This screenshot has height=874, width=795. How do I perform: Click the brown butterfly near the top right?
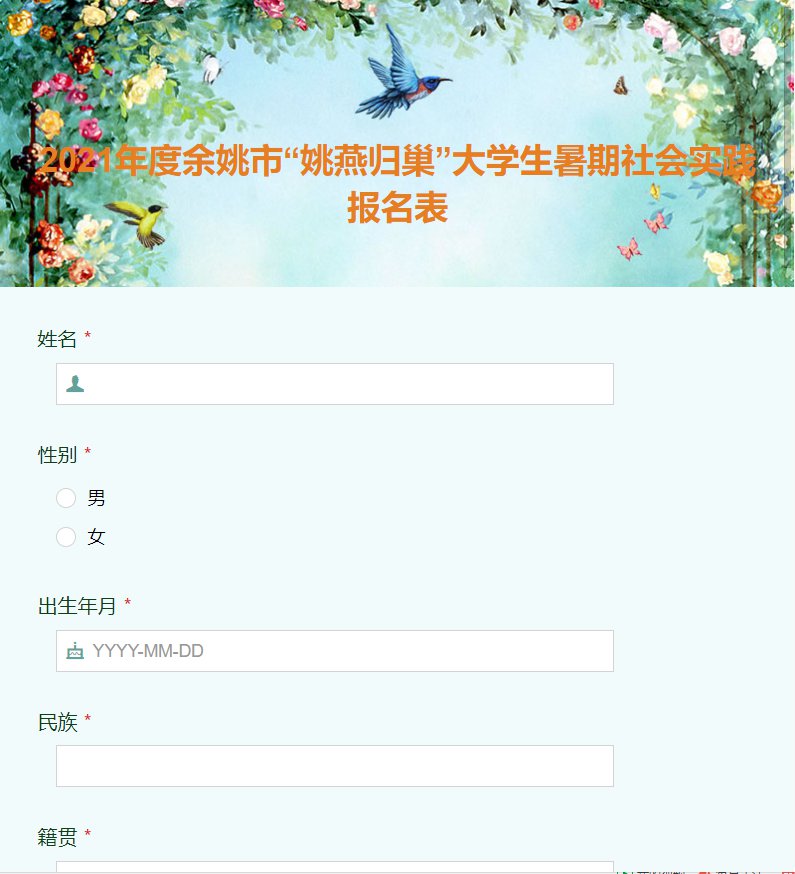click(621, 86)
